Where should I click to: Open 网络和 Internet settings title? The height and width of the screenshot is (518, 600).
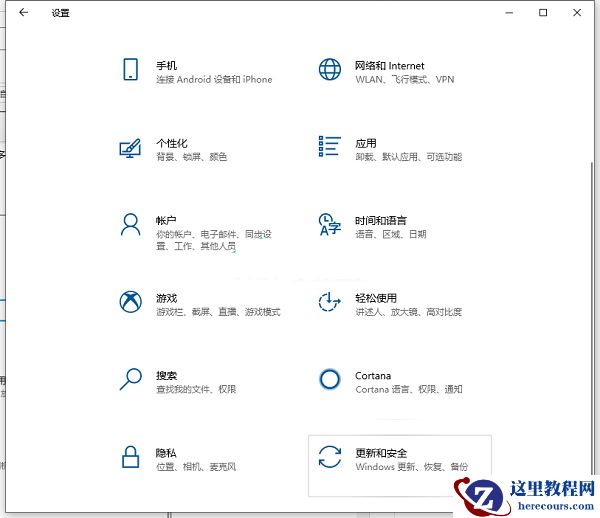point(390,66)
